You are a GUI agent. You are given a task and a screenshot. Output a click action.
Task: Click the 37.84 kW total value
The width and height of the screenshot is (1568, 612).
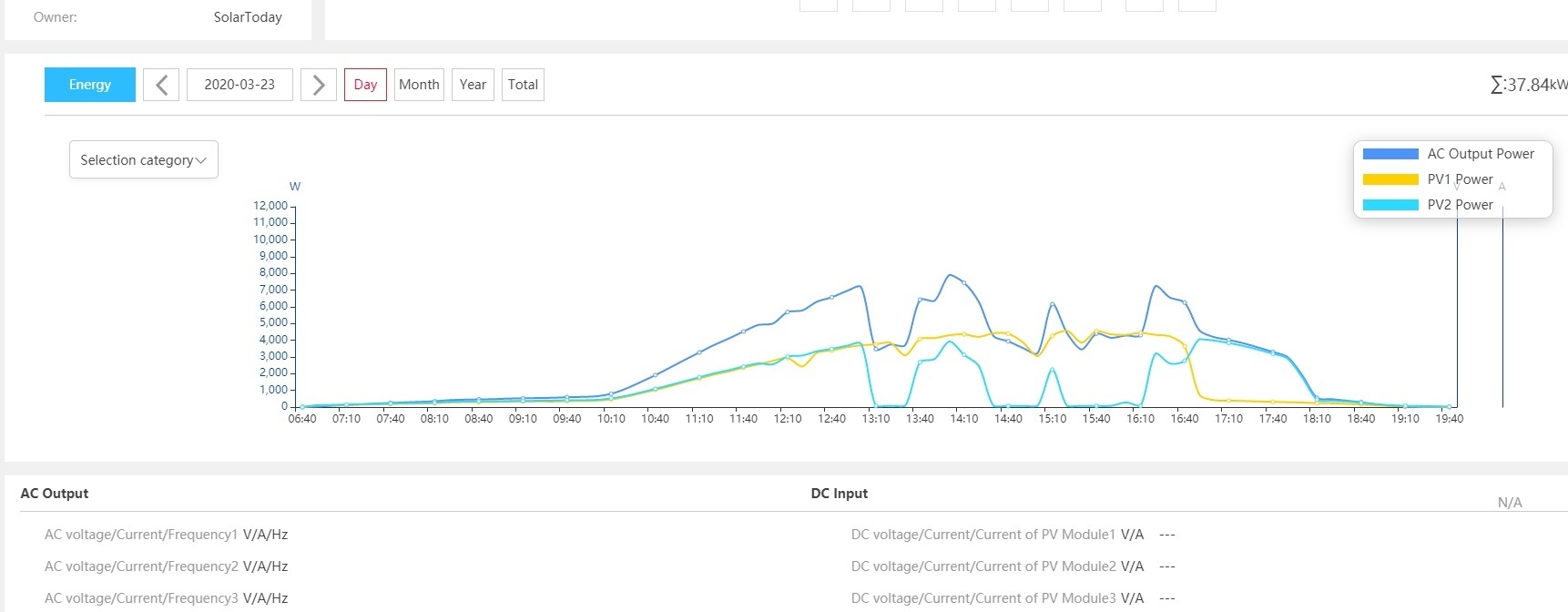pos(1529,85)
